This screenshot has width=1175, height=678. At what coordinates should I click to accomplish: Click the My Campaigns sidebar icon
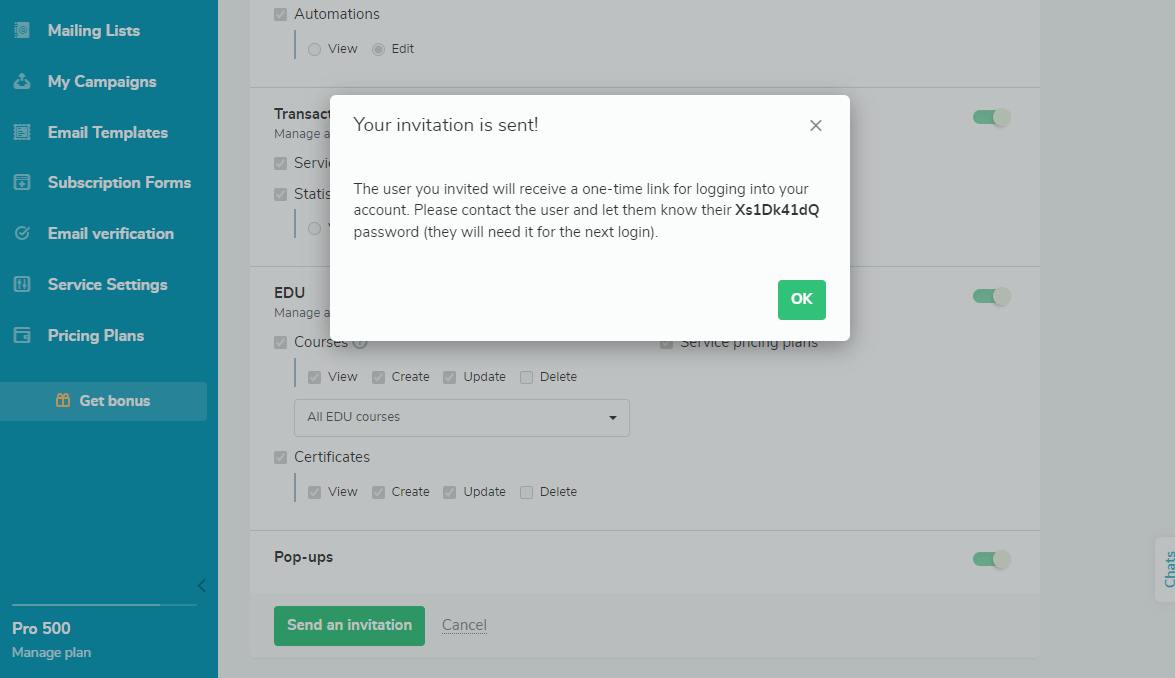pos(22,82)
